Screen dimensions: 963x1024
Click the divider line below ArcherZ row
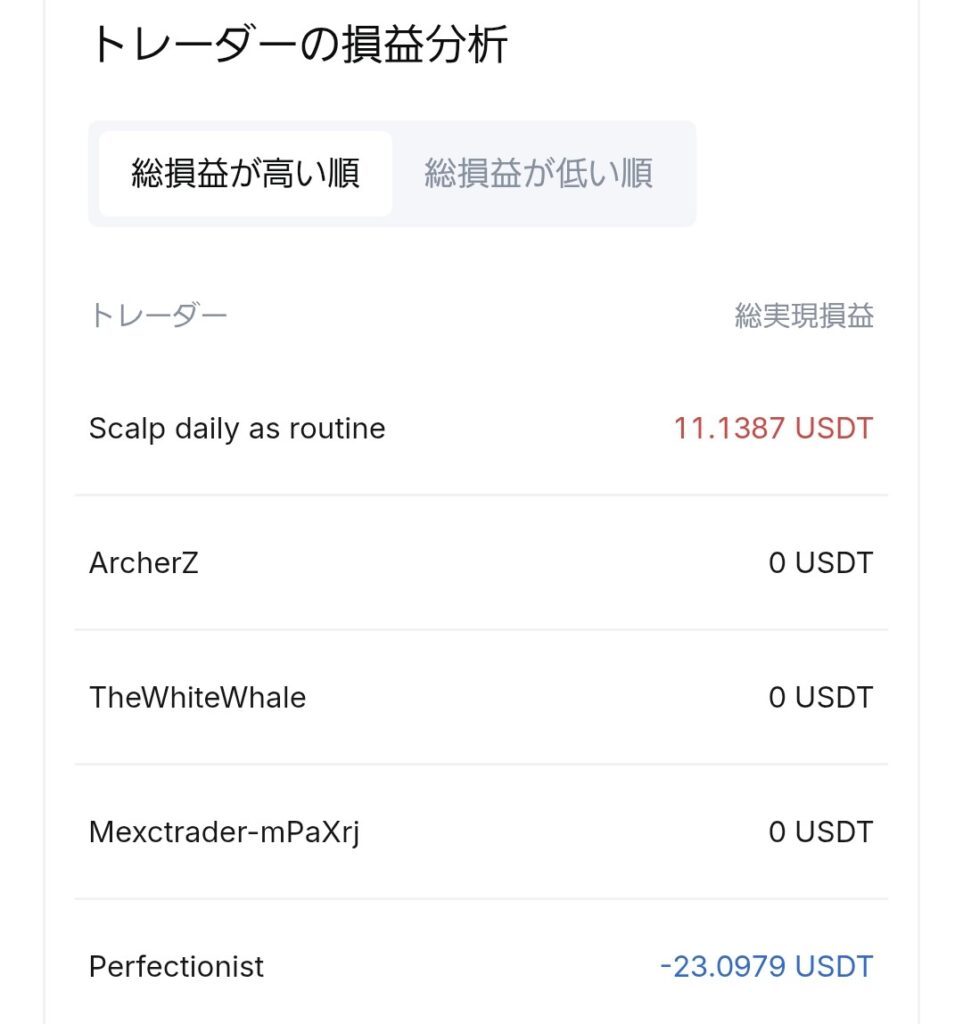(480, 630)
